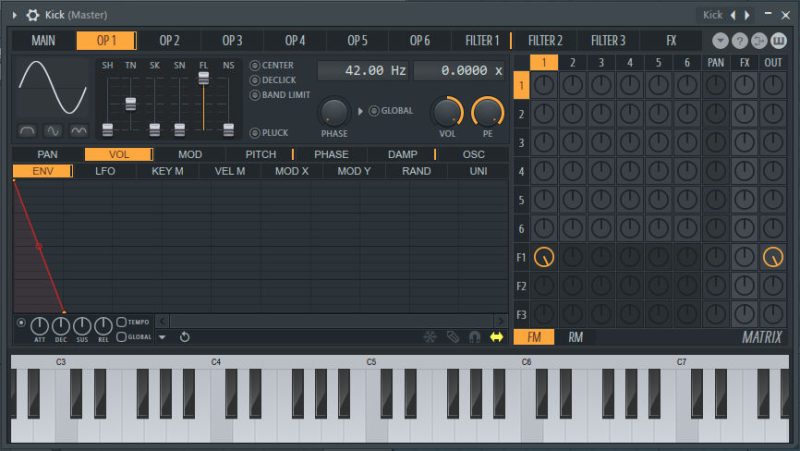Click the envelope tag step icon

453,337
